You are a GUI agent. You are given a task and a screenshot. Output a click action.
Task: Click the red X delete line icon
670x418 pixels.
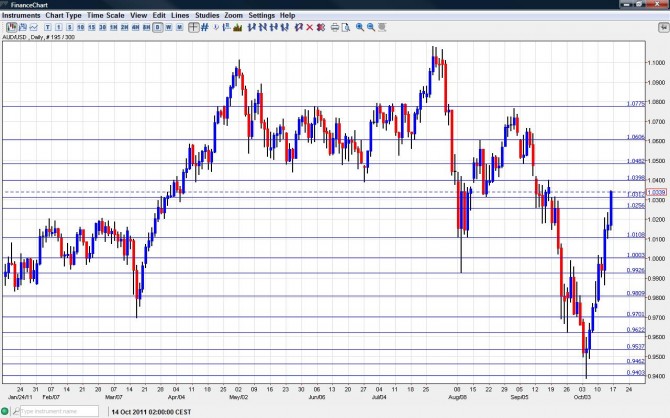coord(310,27)
